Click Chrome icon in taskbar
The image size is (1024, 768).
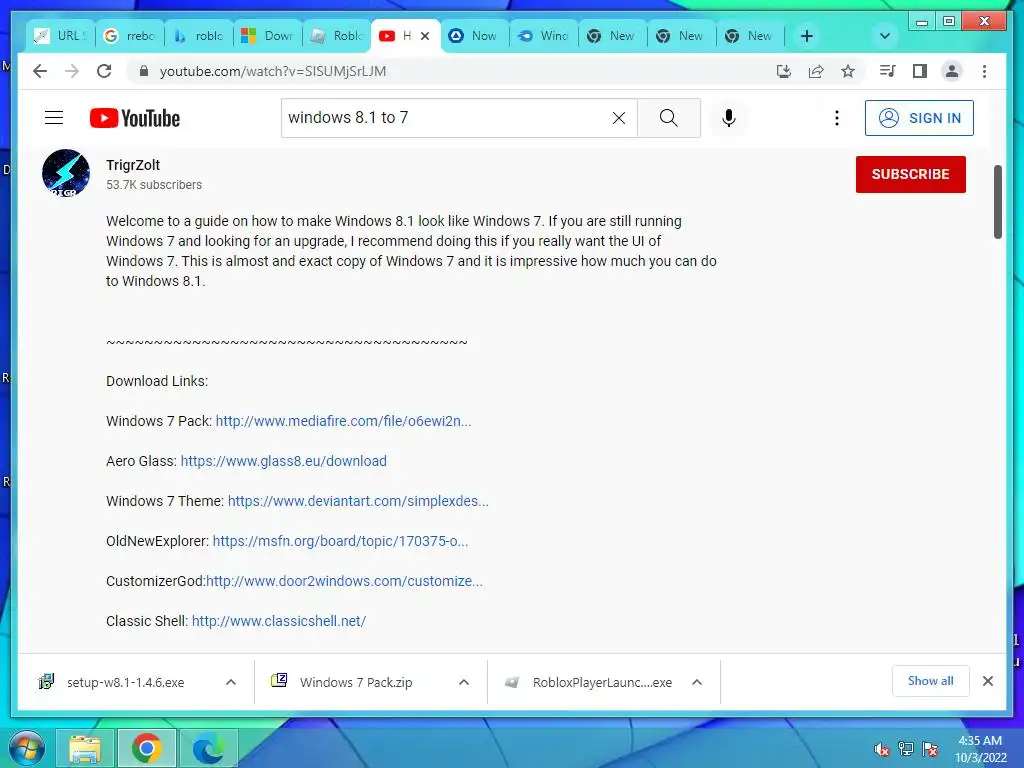click(x=146, y=749)
